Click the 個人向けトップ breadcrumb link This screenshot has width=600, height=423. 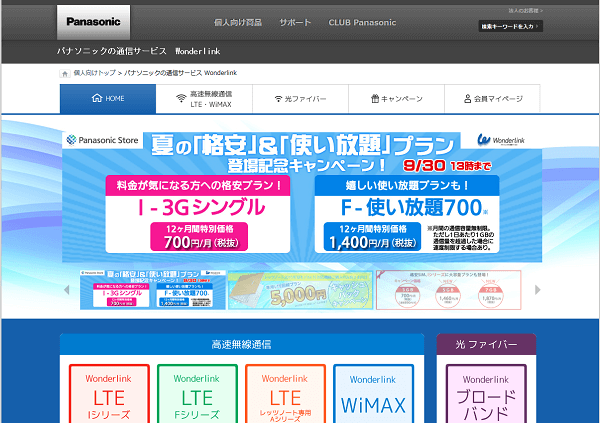tap(95, 73)
